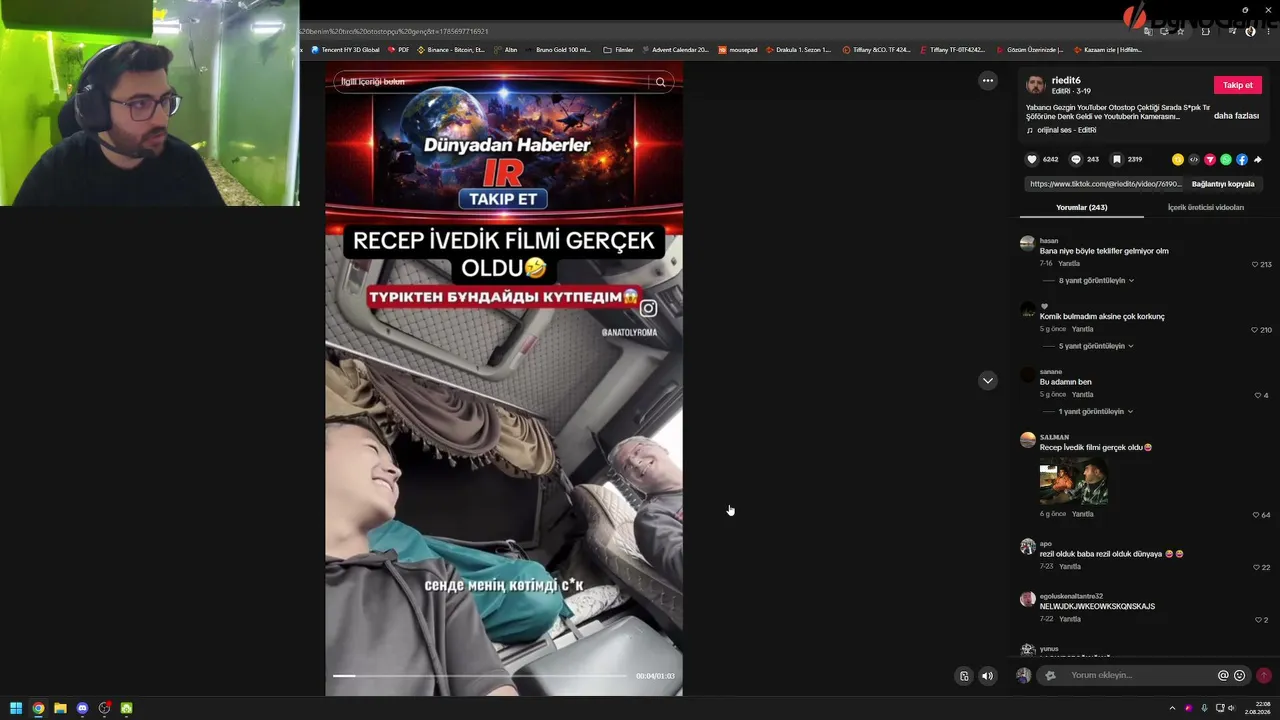Mention a user with the @ icon
The image size is (1280, 720).
tap(1223, 676)
